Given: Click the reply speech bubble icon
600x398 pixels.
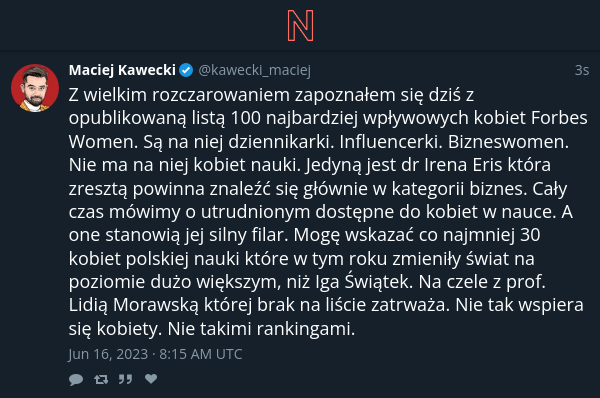Looking at the screenshot, I should 76,379.
